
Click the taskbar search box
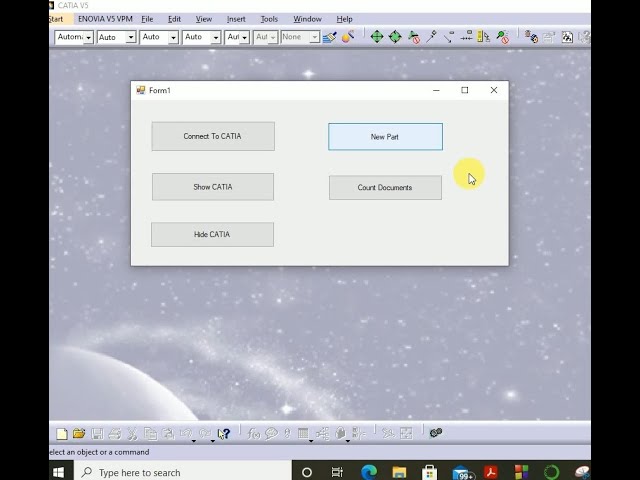point(183,472)
